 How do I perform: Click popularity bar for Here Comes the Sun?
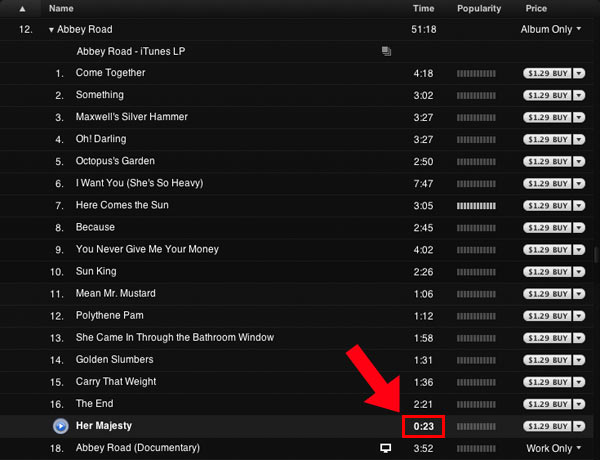point(476,205)
